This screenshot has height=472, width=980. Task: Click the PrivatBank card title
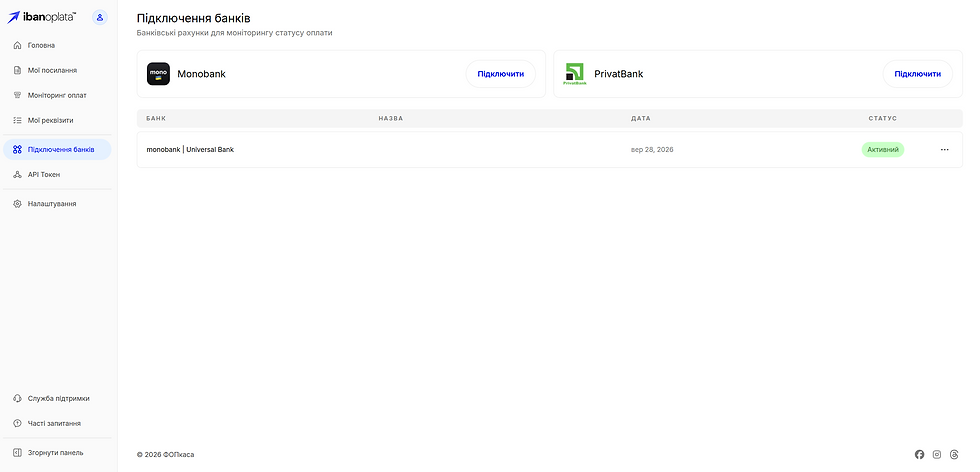pos(619,74)
